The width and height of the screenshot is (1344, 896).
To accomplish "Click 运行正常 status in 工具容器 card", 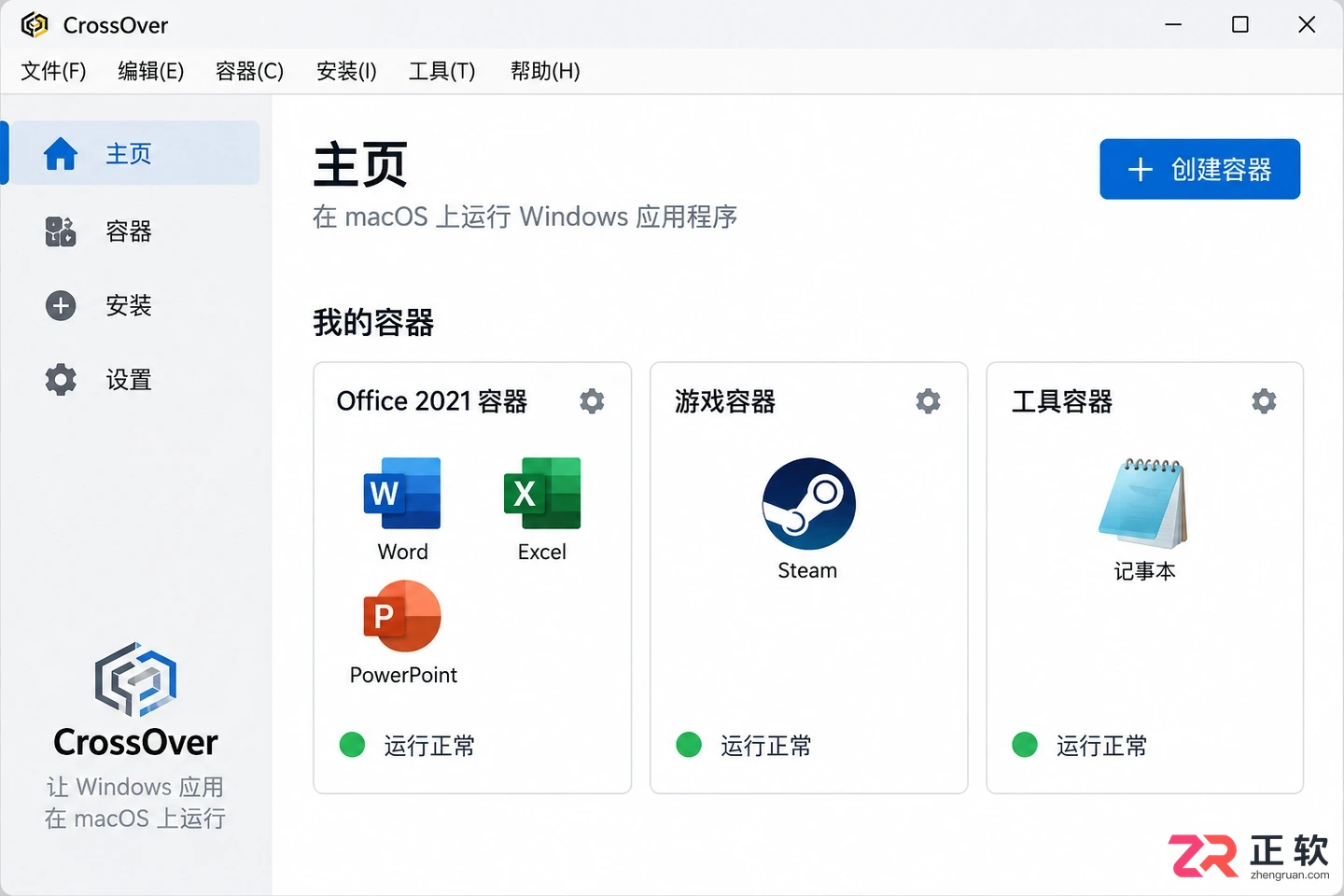I will point(1102,746).
